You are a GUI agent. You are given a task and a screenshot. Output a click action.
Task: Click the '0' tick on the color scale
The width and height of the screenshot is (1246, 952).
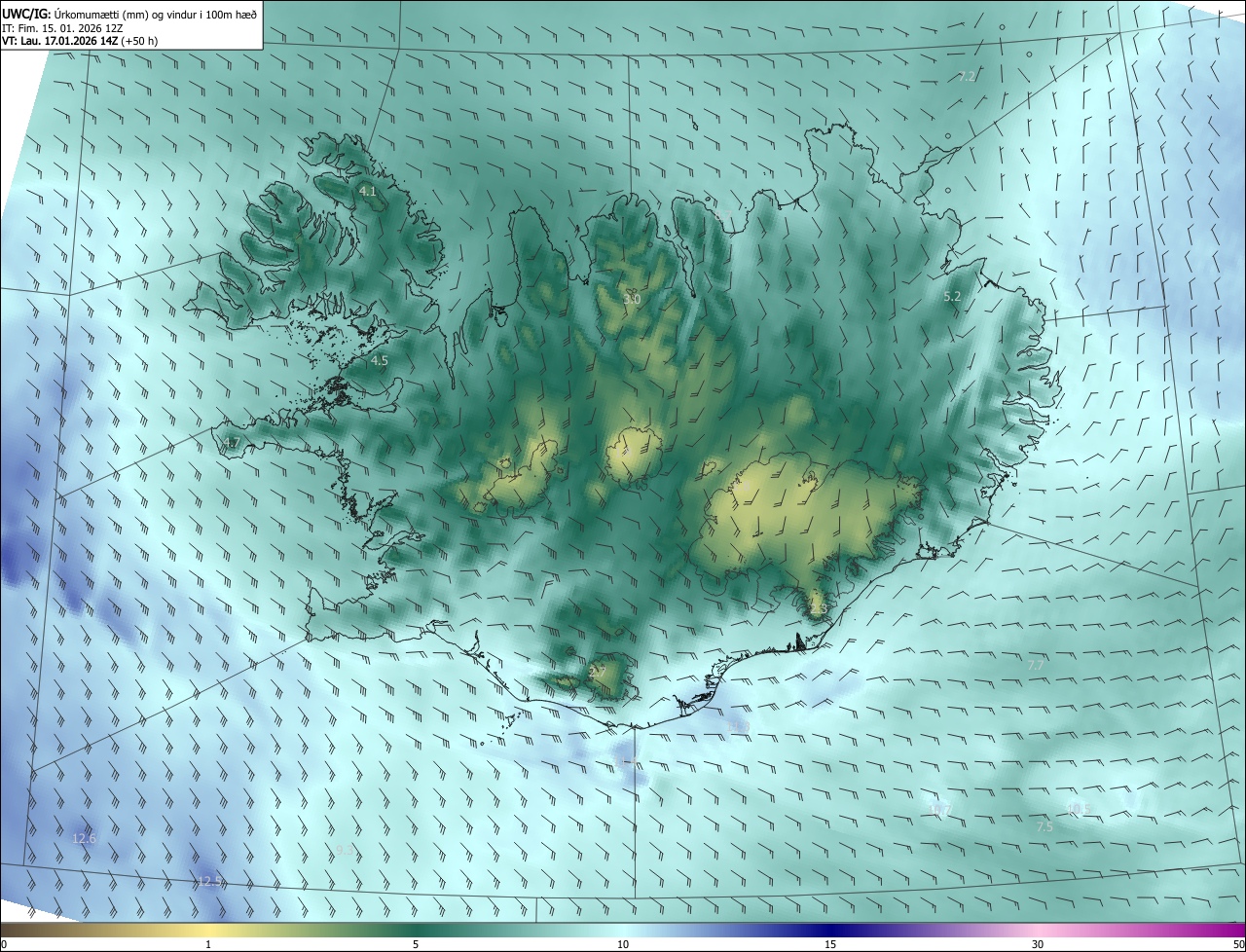point(4,944)
